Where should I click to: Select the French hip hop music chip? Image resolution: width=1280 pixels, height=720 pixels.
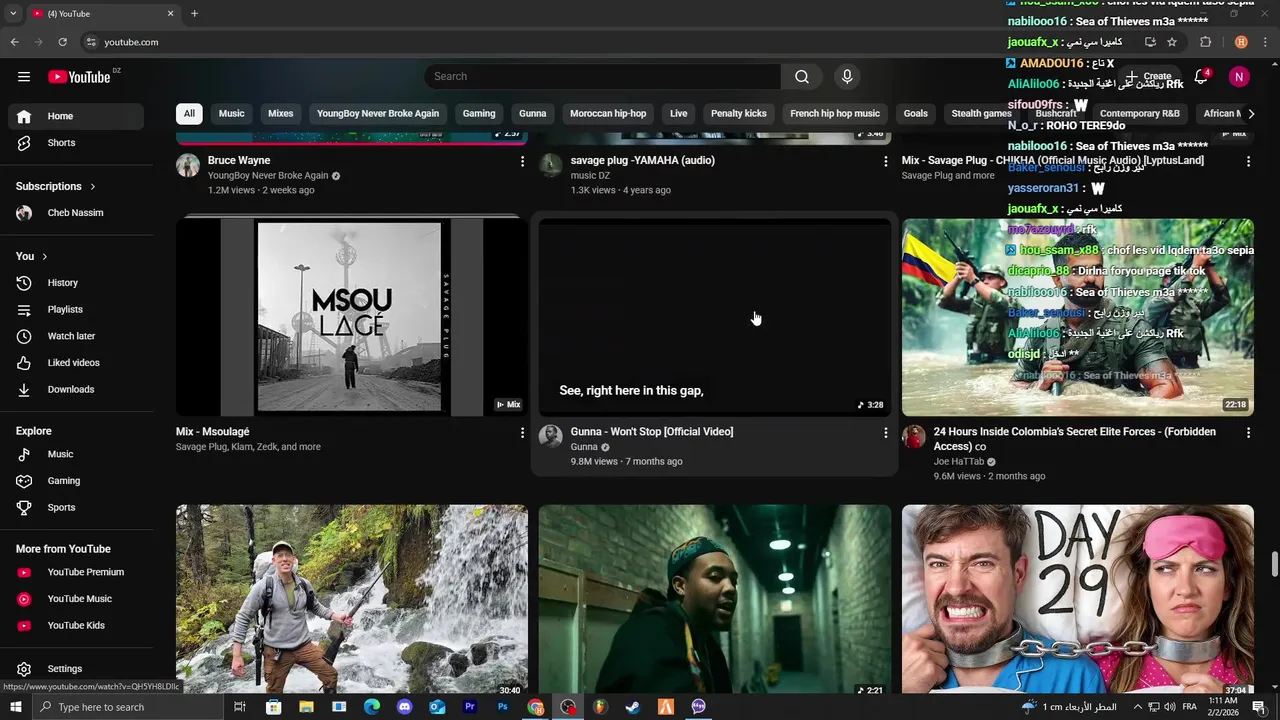click(x=835, y=114)
